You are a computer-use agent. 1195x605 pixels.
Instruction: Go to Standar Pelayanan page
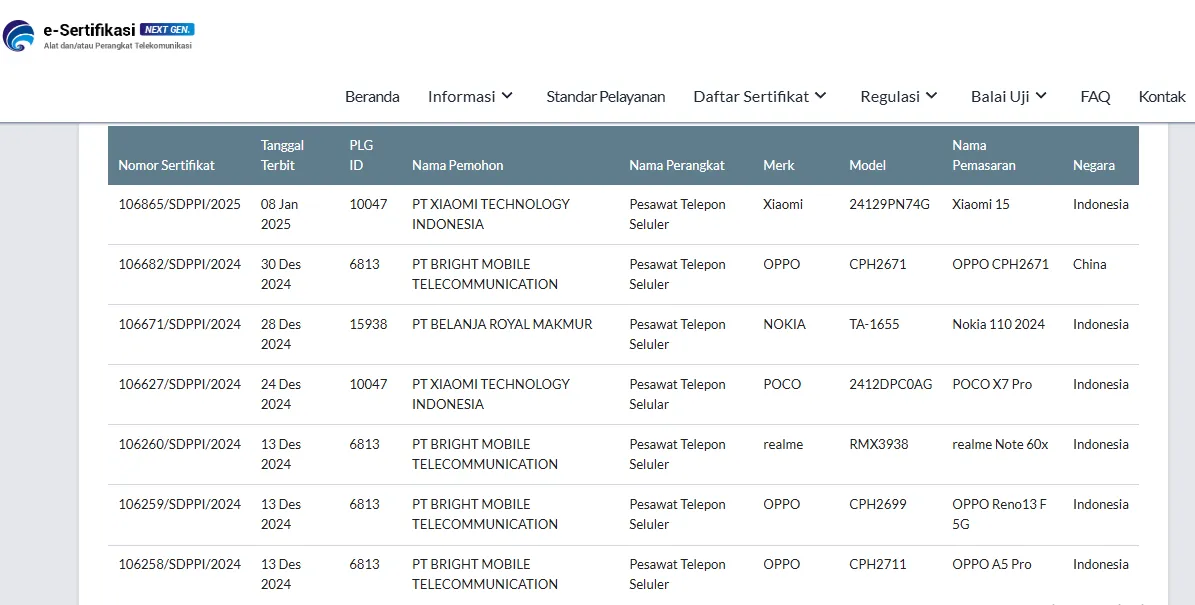pyautogui.click(x=605, y=97)
